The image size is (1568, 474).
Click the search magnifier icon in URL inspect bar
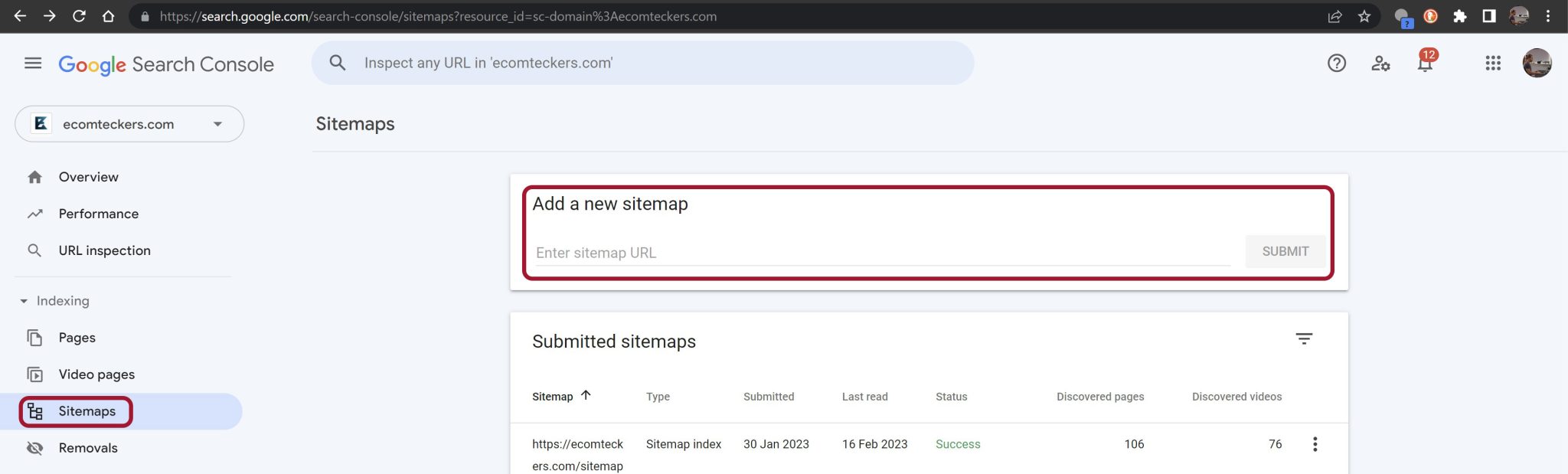(338, 63)
